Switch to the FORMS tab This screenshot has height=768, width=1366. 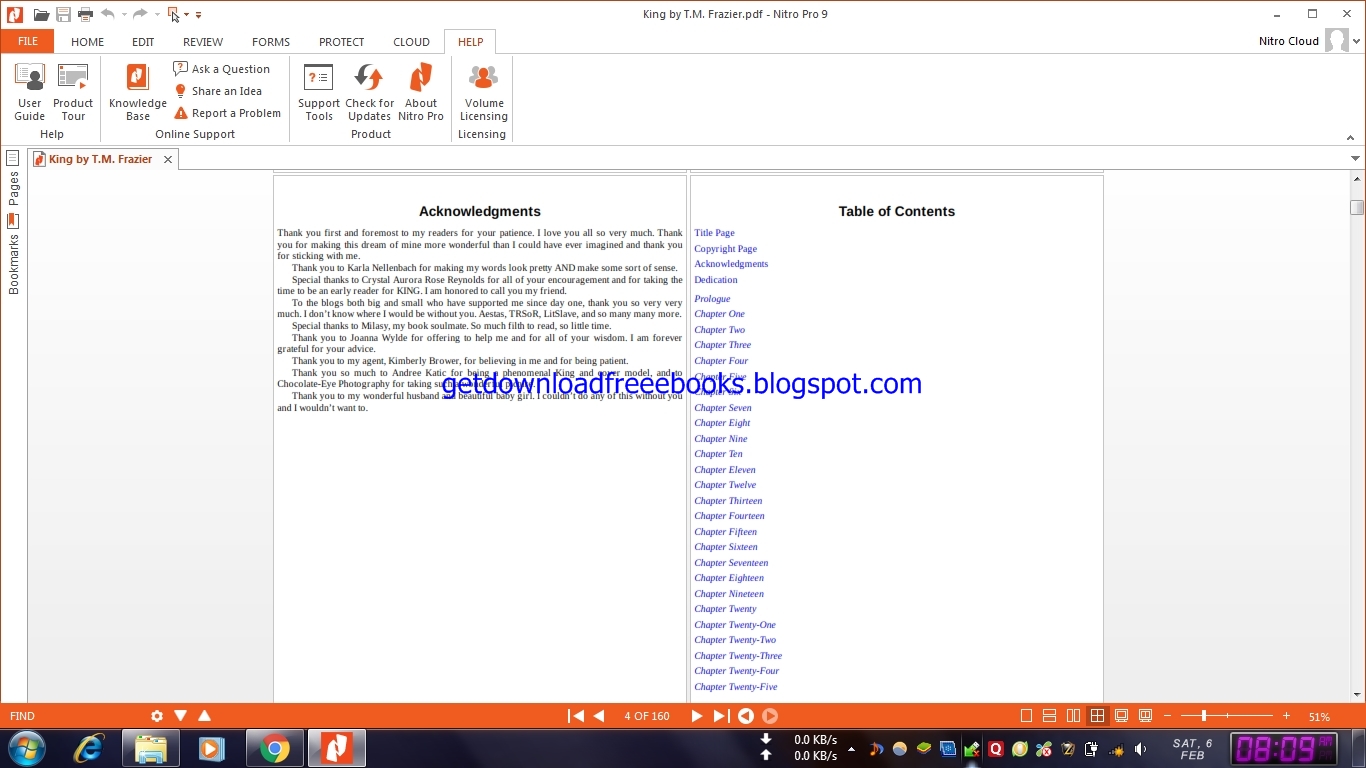271,42
